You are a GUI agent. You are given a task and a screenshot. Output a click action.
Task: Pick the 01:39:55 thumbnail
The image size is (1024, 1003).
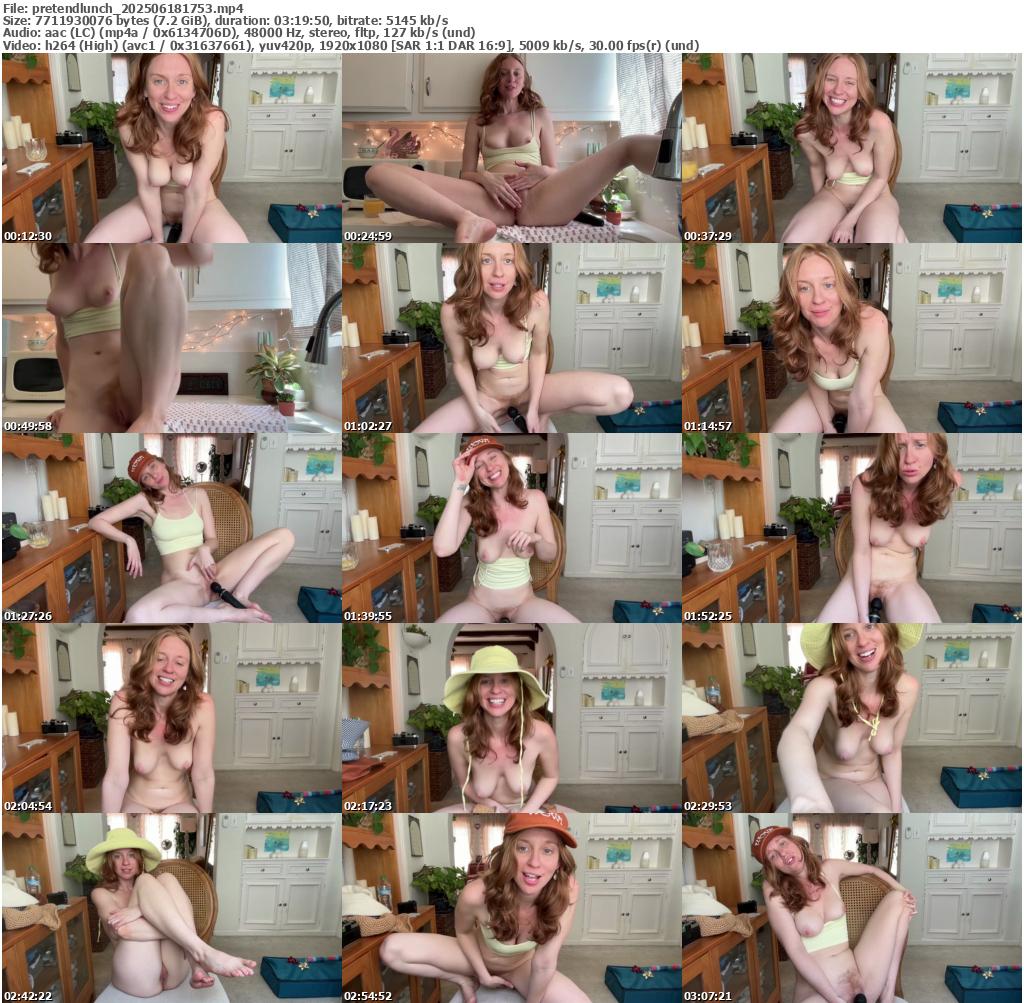511,528
